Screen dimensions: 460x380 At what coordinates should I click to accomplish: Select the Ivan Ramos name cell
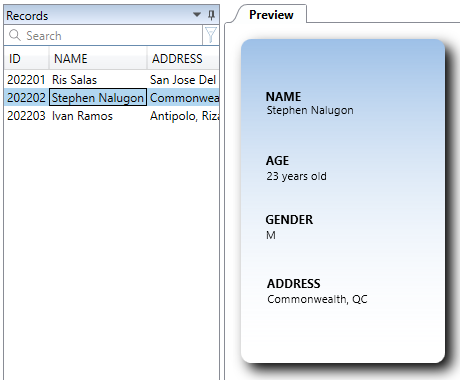coord(98,116)
